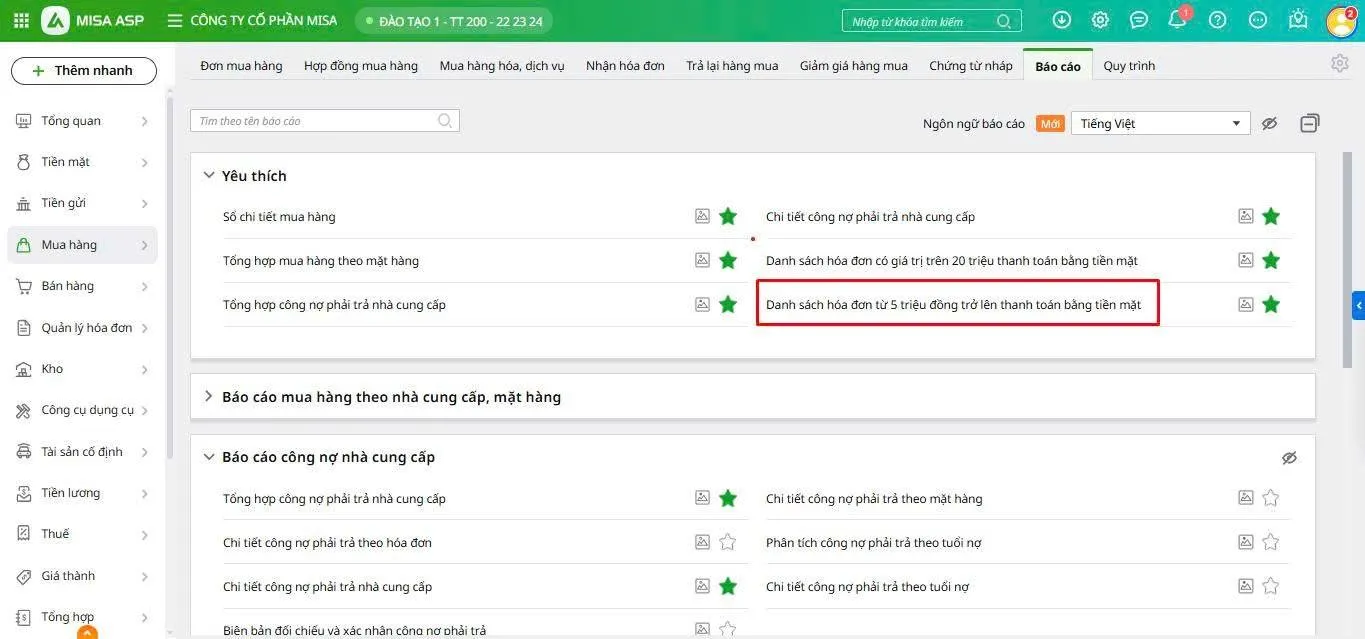1365x639 pixels.
Task: Open the notifications bell
Action: 1177,20
